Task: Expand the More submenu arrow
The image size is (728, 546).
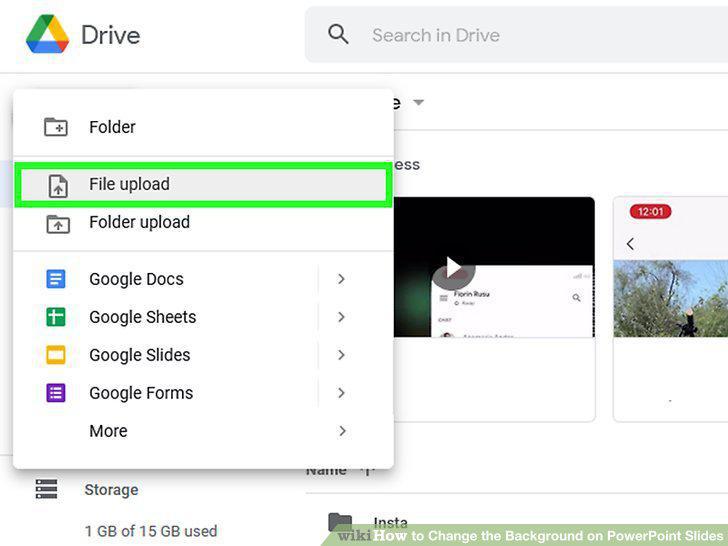Action: click(x=342, y=431)
